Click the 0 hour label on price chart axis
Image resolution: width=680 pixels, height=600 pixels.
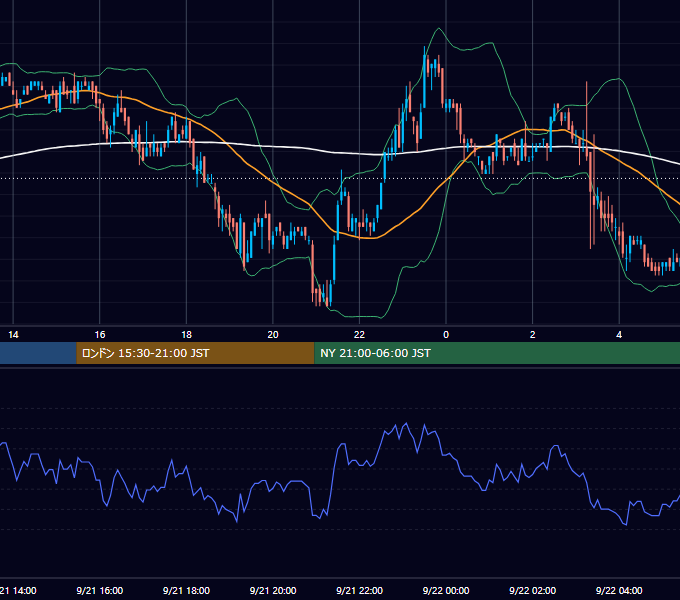(x=446, y=335)
